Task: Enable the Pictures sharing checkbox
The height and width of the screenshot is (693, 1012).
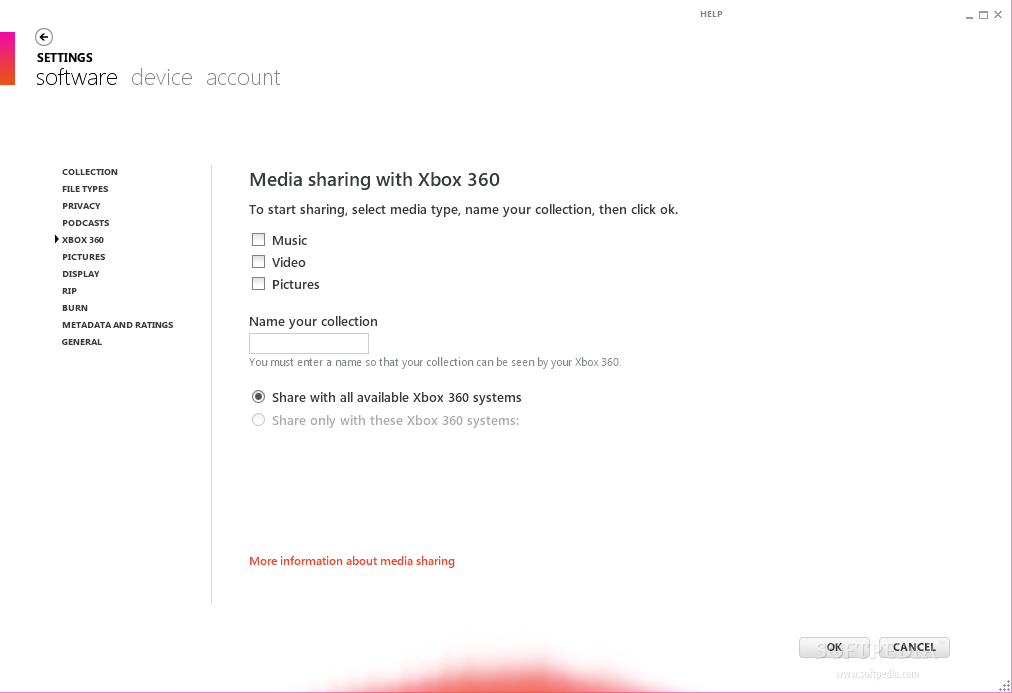Action: (x=258, y=284)
